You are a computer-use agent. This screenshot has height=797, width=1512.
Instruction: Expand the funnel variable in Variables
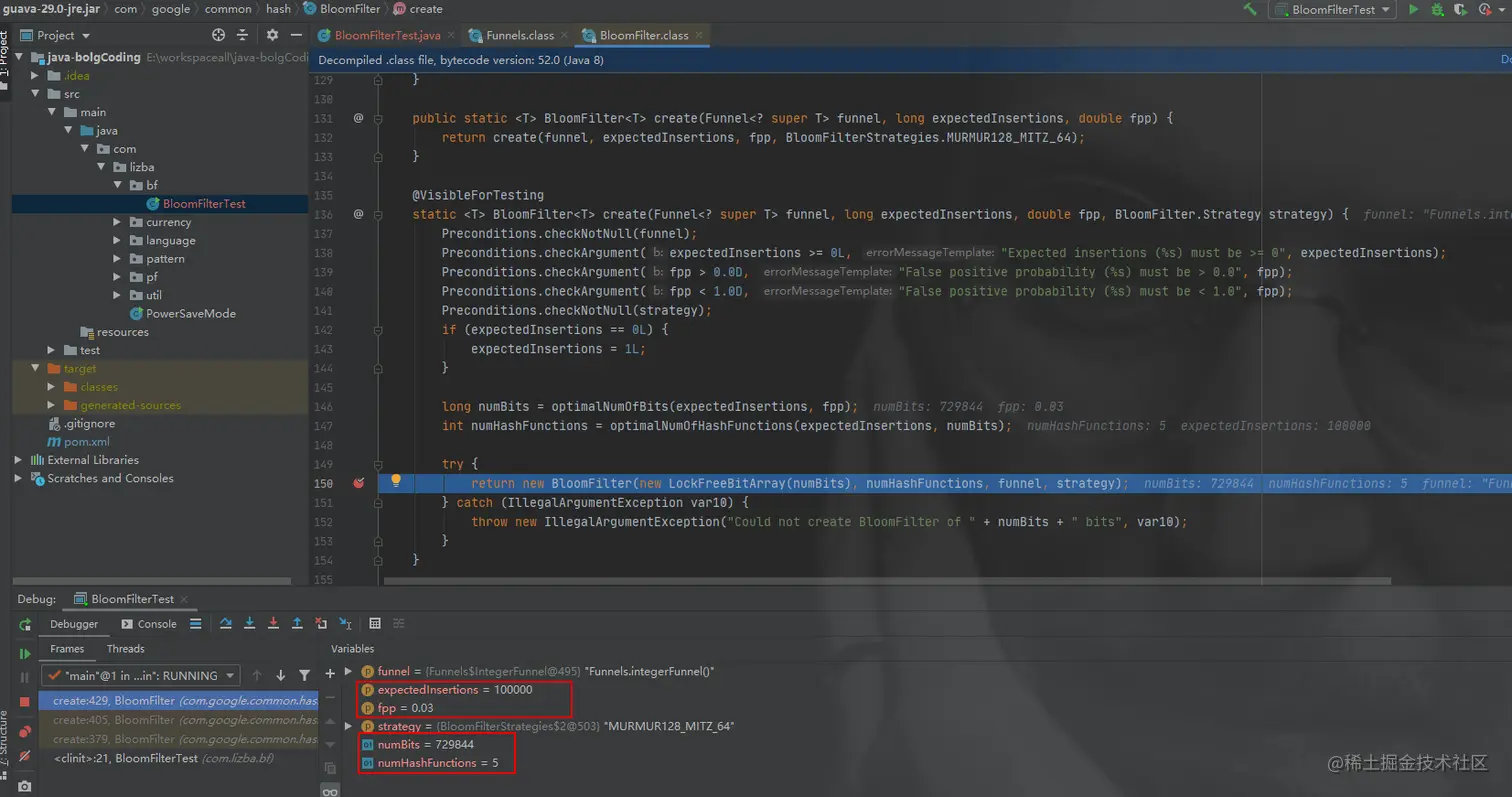click(x=348, y=672)
